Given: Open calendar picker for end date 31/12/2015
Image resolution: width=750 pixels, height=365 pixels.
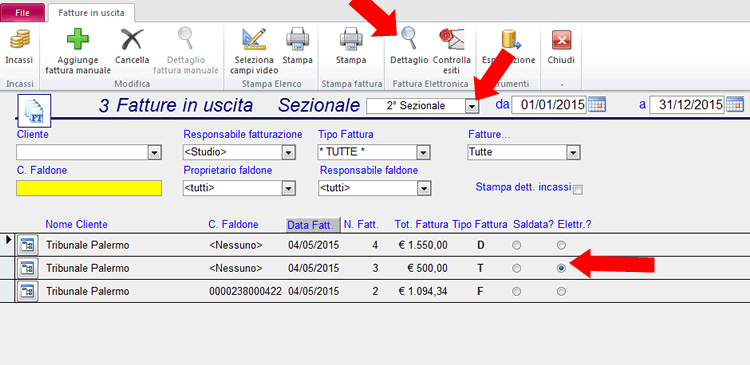Looking at the screenshot, I should [735, 104].
